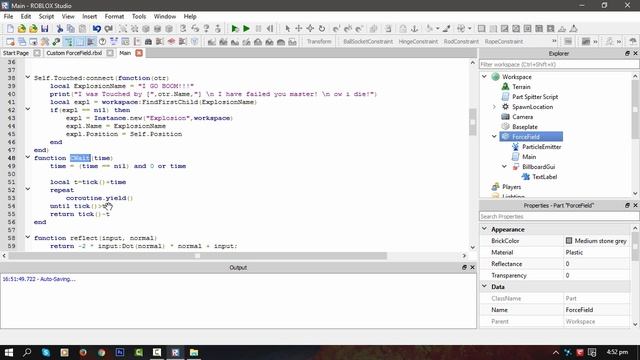
Task: Click the HingeConstraint button
Action: click(x=418, y=41)
